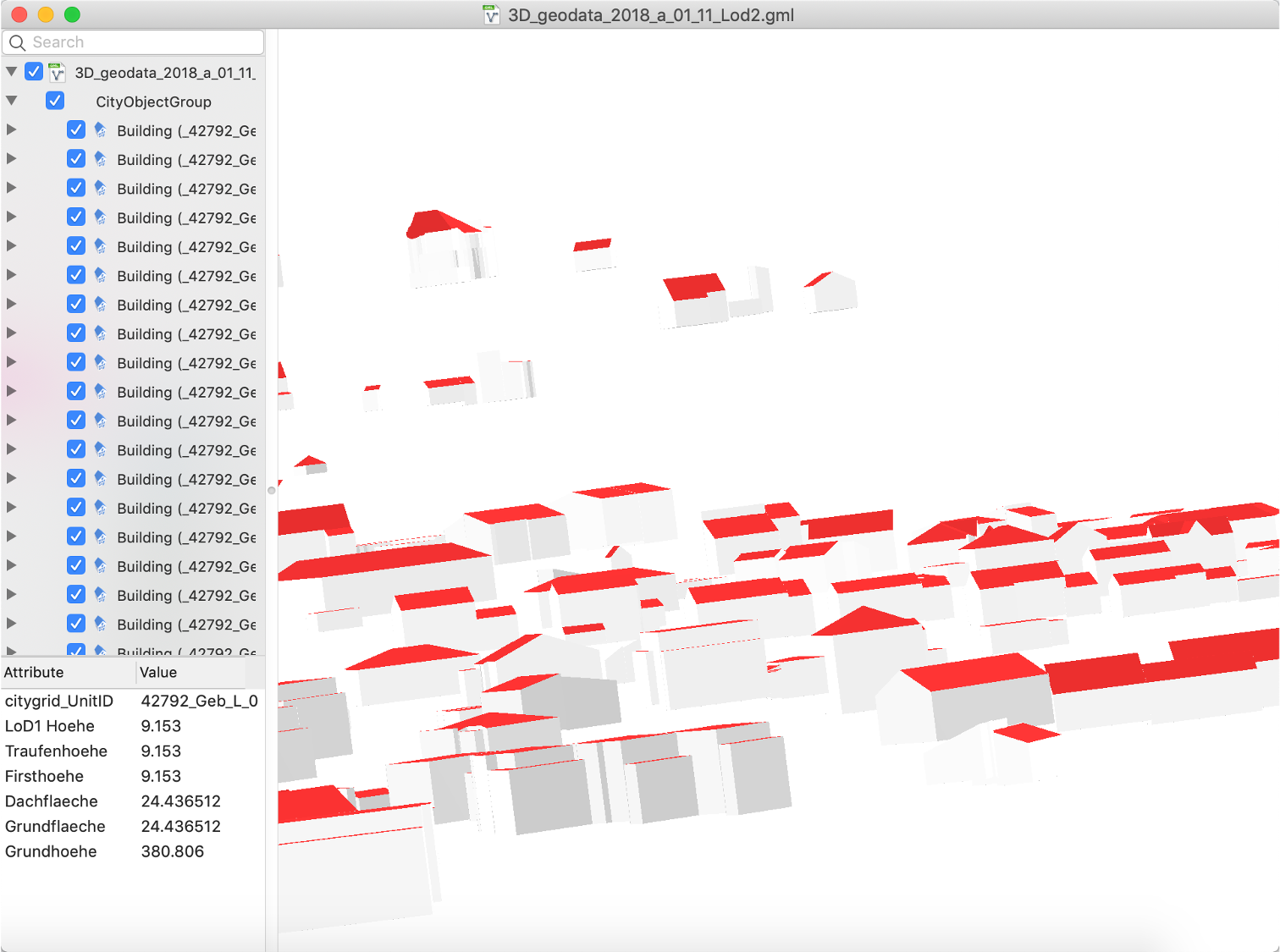Uncheck the root 3D_geodata_2018 item
The height and width of the screenshot is (952, 1280).
click(33, 71)
